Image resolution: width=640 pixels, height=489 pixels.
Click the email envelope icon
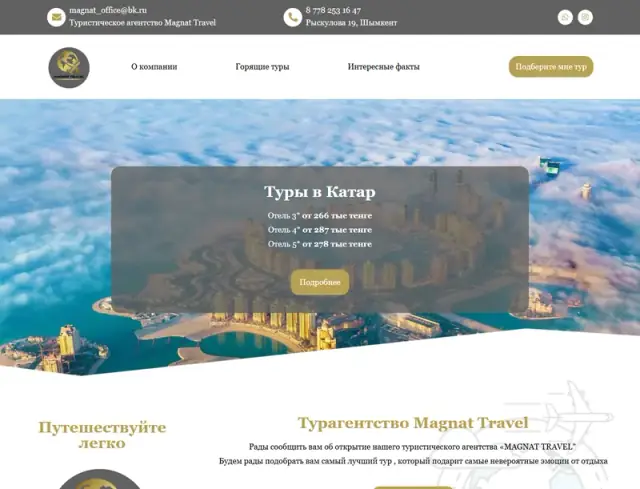pyautogui.click(x=56, y=17)
